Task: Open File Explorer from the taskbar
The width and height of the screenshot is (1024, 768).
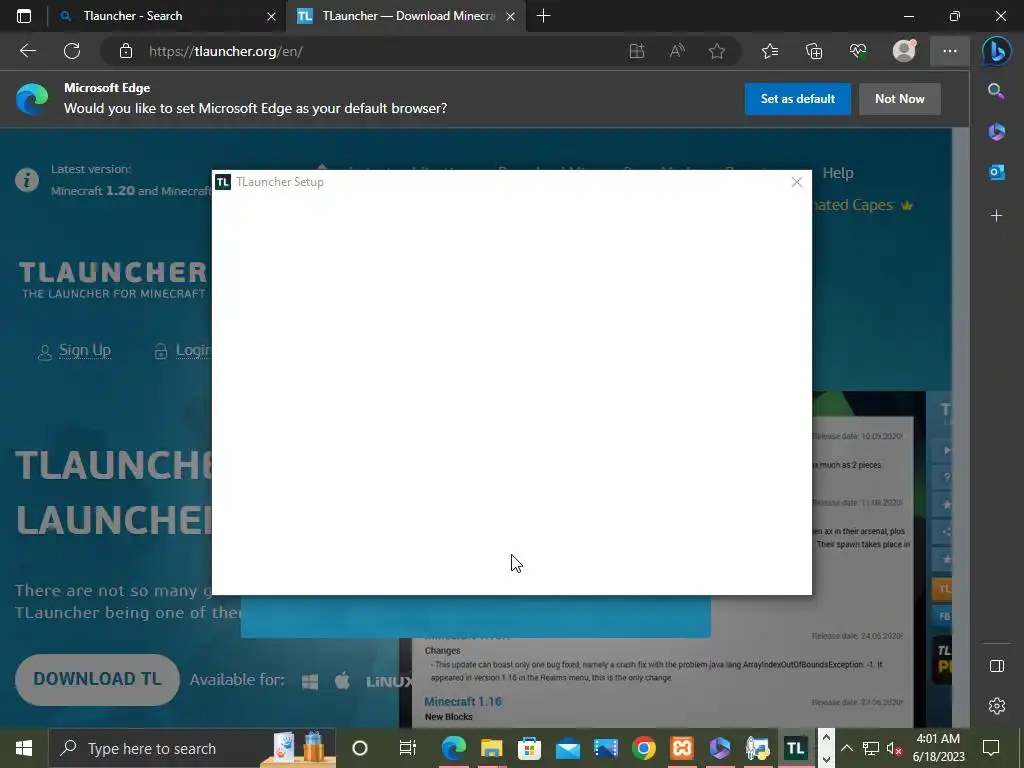Action: point(492,748)
